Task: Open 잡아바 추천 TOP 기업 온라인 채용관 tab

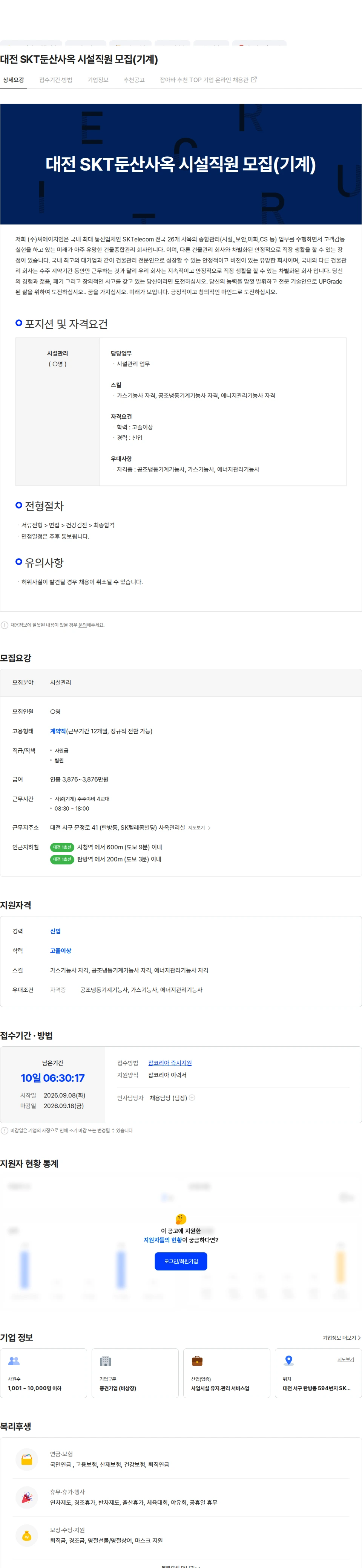Action: pos(208,80)
